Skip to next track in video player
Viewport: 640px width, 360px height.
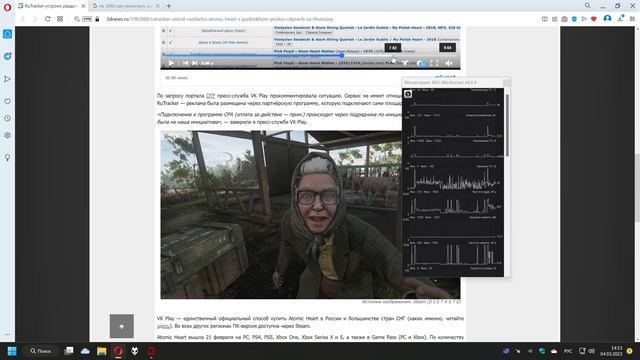point(195,63)
